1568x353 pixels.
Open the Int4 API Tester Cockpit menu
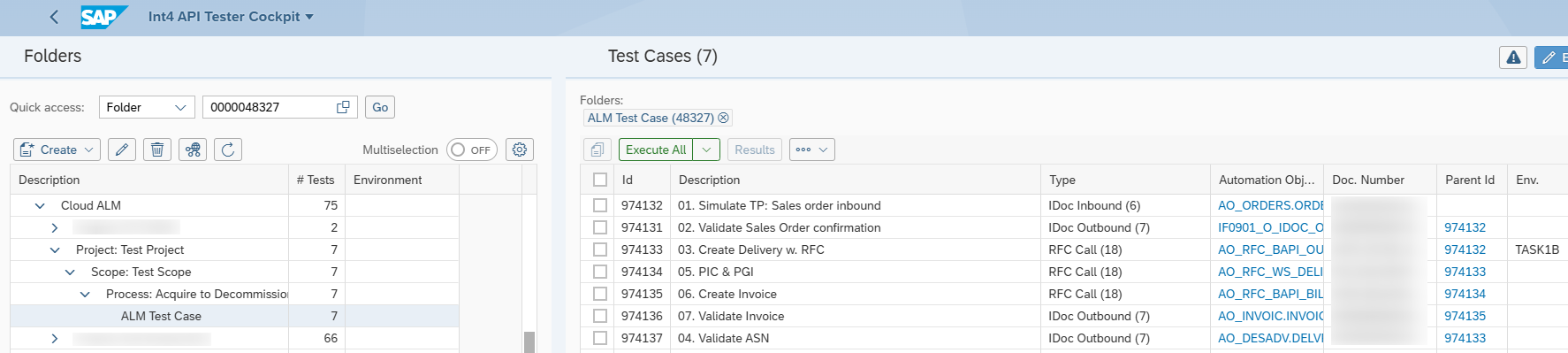[x=231, y=17]
